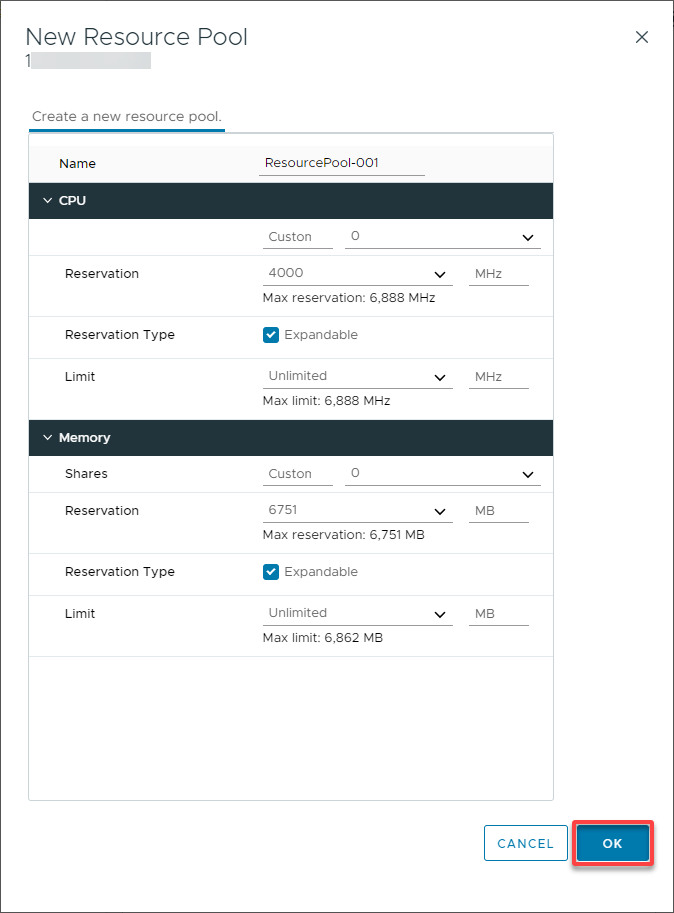Viewport: 674px width, 913px height.
Task: Close the New Resource Pool dialog
Action: point(641,37)
